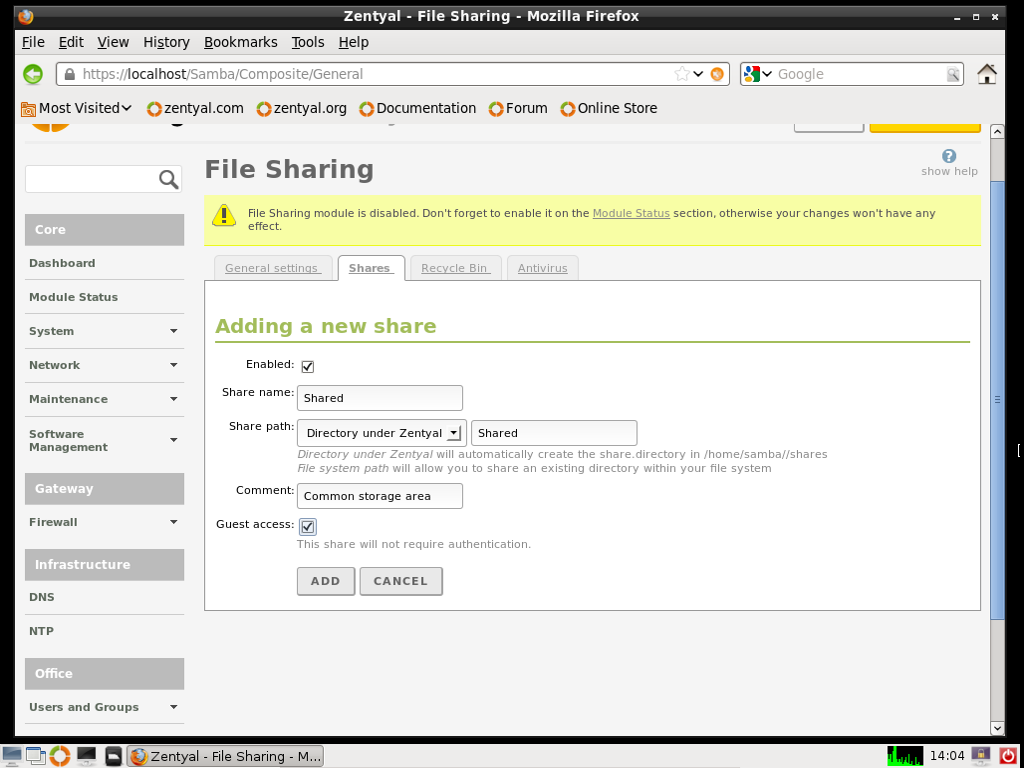
Task: Expand the System menu in sidebar
Action: 104,331
